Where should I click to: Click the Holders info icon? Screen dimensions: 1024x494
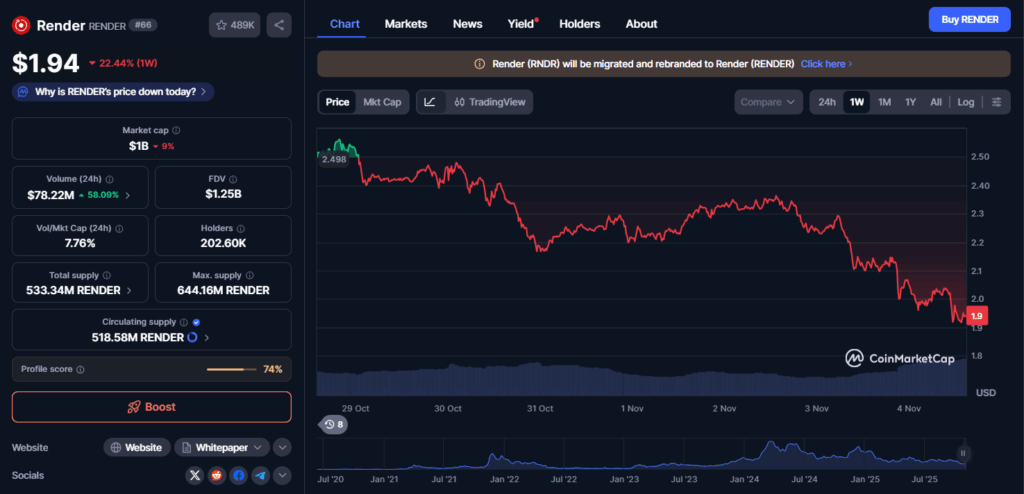click(x=241, y=229)
